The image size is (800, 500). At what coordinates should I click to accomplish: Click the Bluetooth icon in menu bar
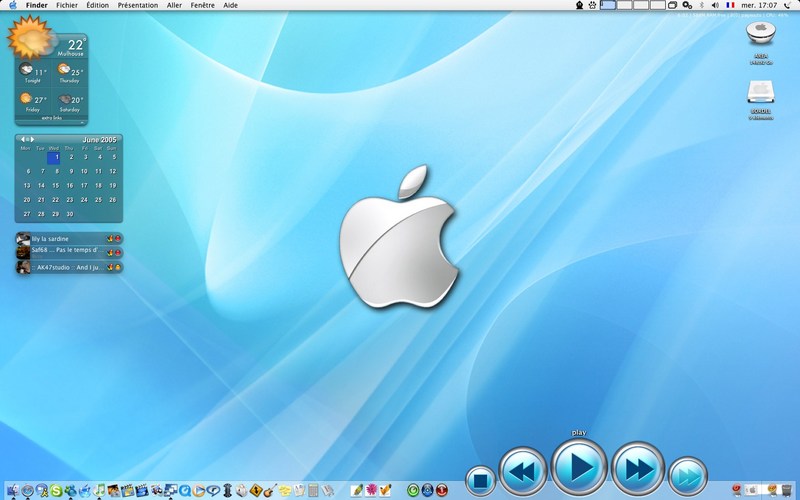pos(702,5)
